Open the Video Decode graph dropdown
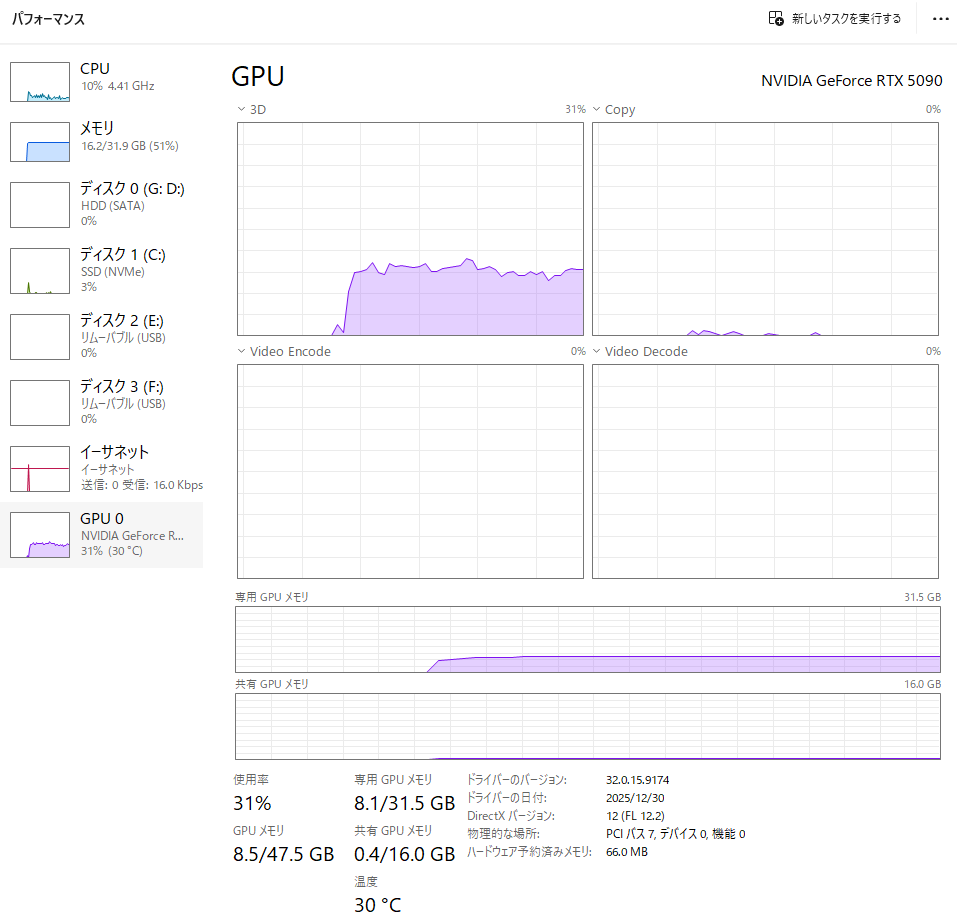Viewport: 957px width, 921px height. pyautogui.click(x=597, y=351)
